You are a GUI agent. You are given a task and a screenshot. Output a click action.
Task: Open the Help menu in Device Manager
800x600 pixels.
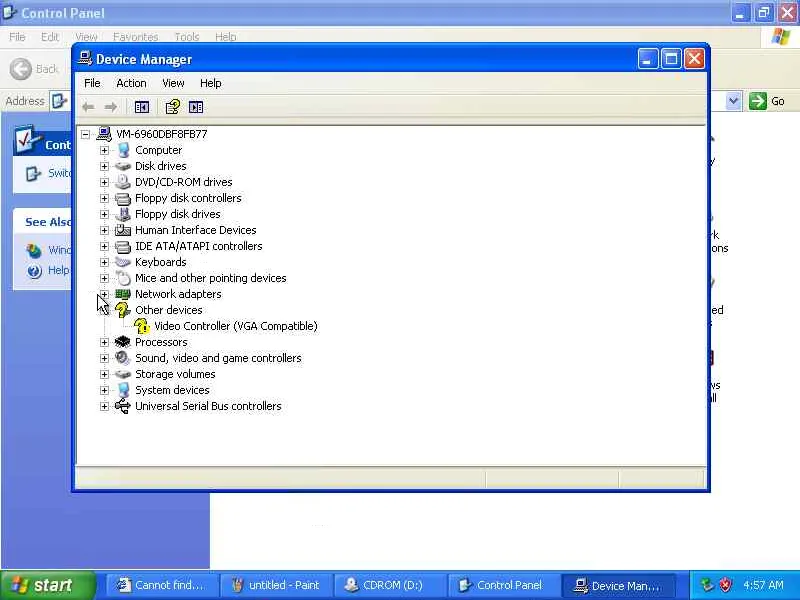(210, 83)
